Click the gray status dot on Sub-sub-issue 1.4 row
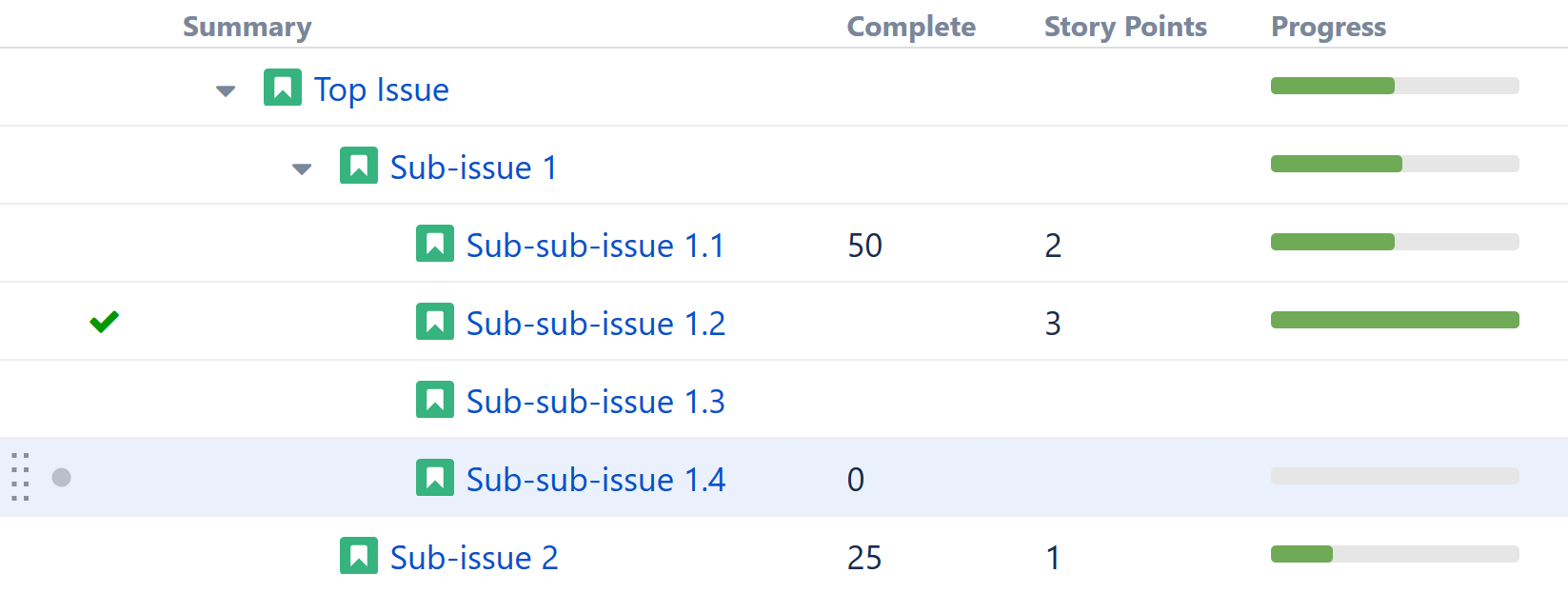This screenshot has height=593, width=1568. (61, 478)
